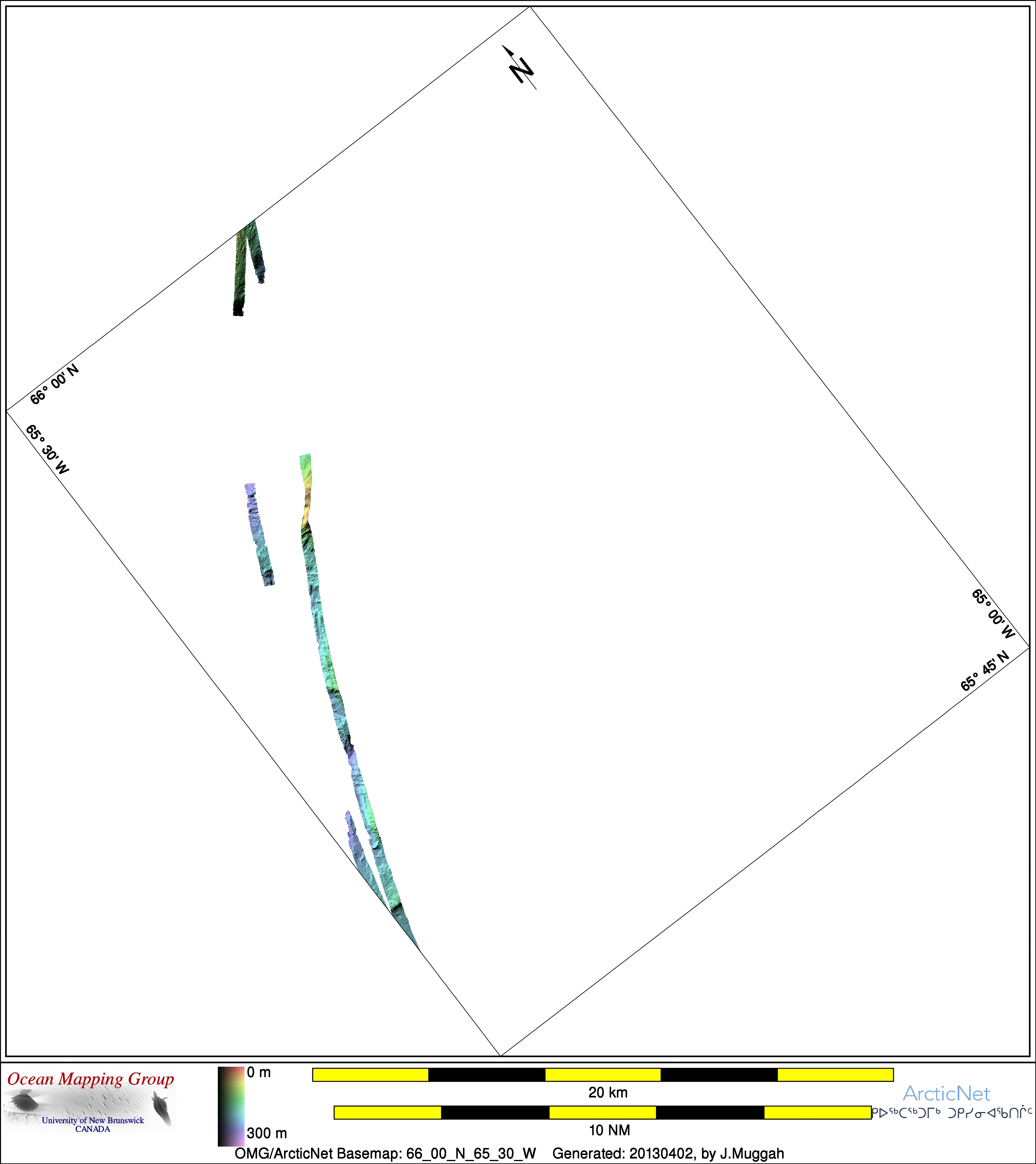Click the University of New Brunswick text
Screen dimensions: 1036x1164
click(x=93, y=1121)
